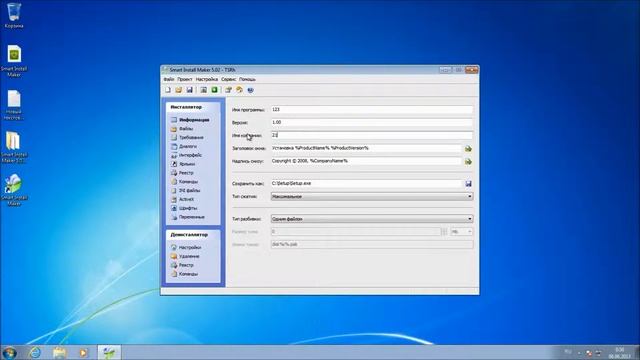Click the Copyright footer text field

click(366, 161)
